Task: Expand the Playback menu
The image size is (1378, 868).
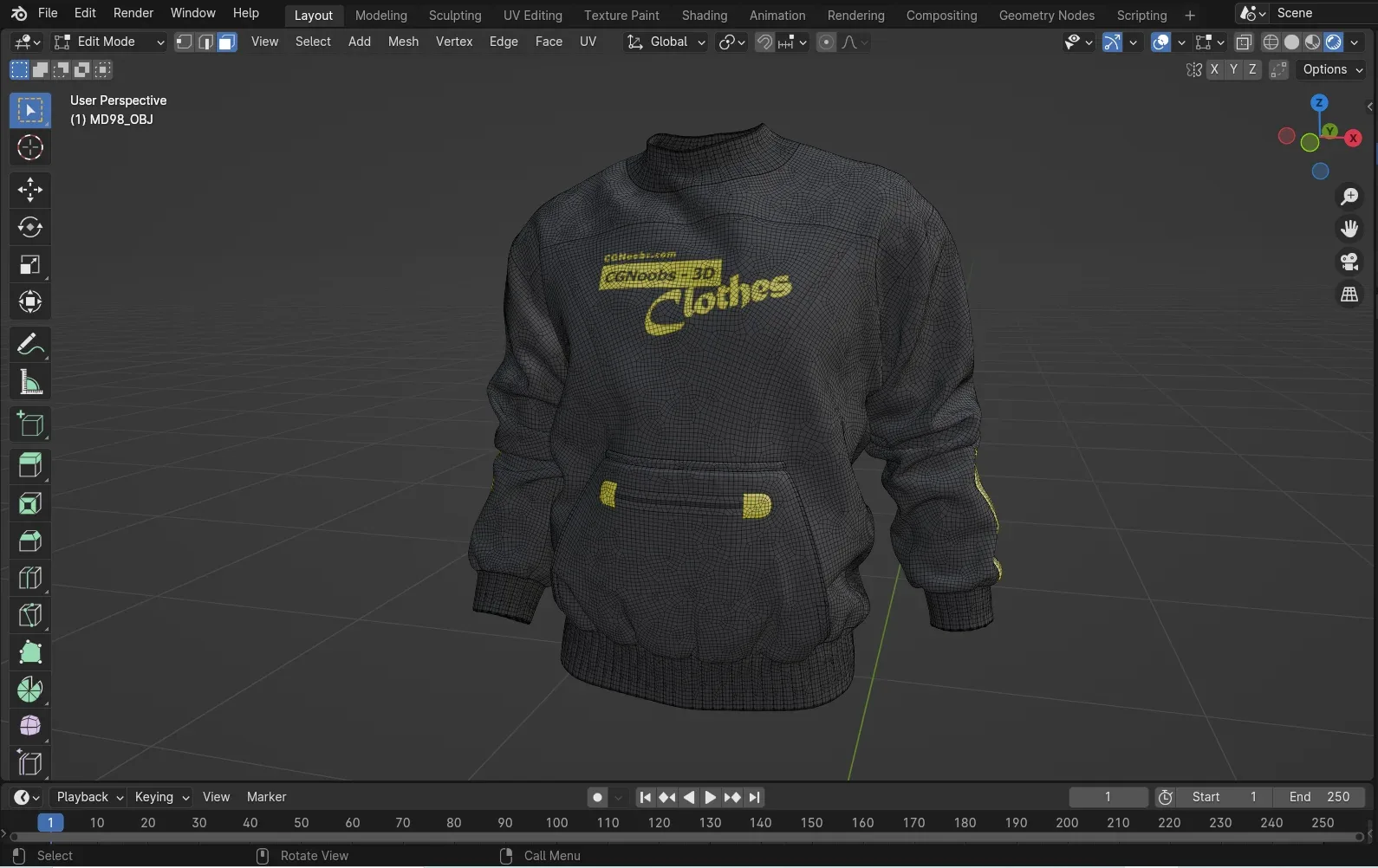Action: (x=89, y=797)
